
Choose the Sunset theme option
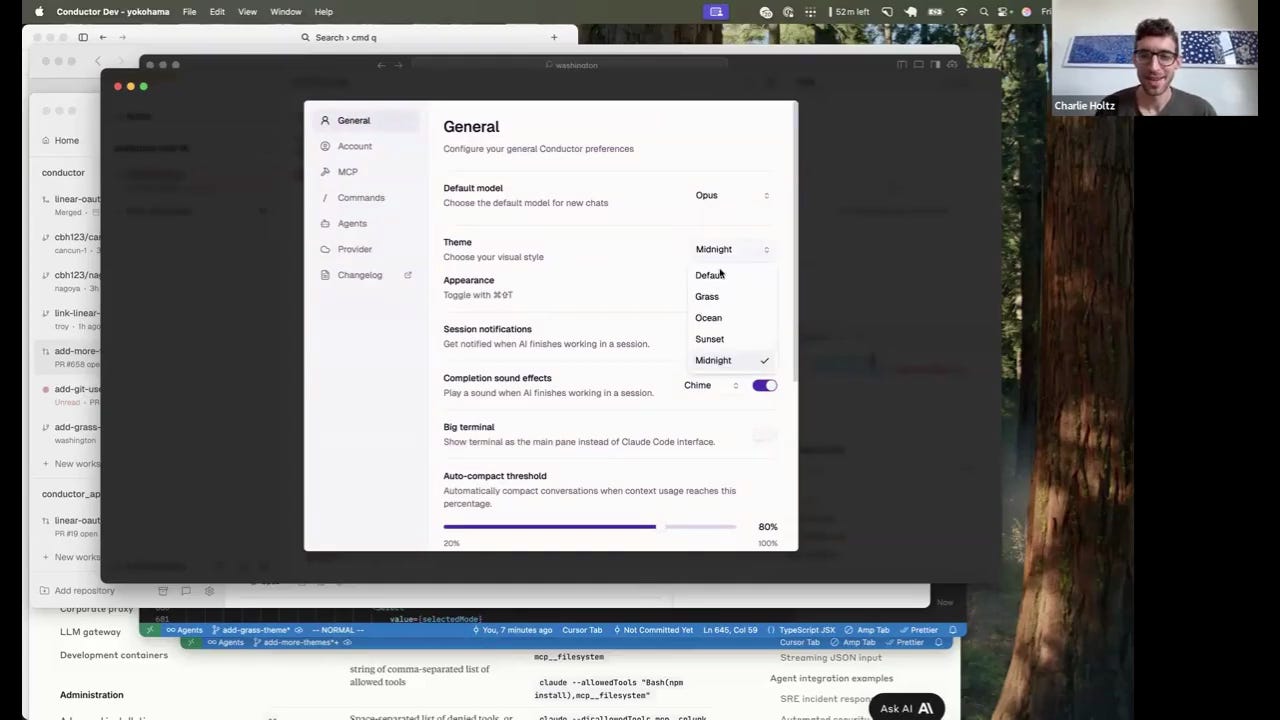(x=732, y=339)
